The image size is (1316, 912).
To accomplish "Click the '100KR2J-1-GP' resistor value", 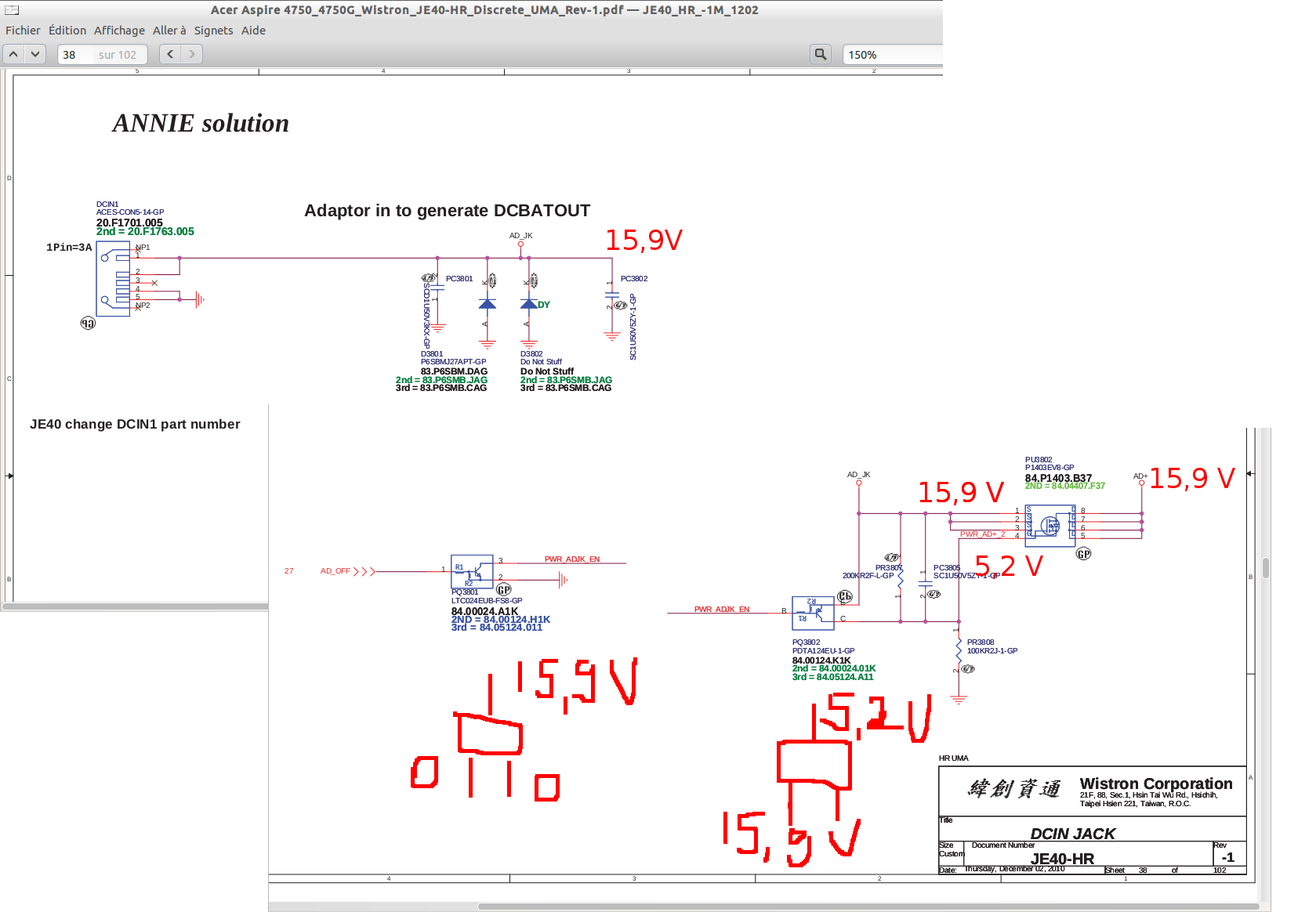I will coord(992,651).
